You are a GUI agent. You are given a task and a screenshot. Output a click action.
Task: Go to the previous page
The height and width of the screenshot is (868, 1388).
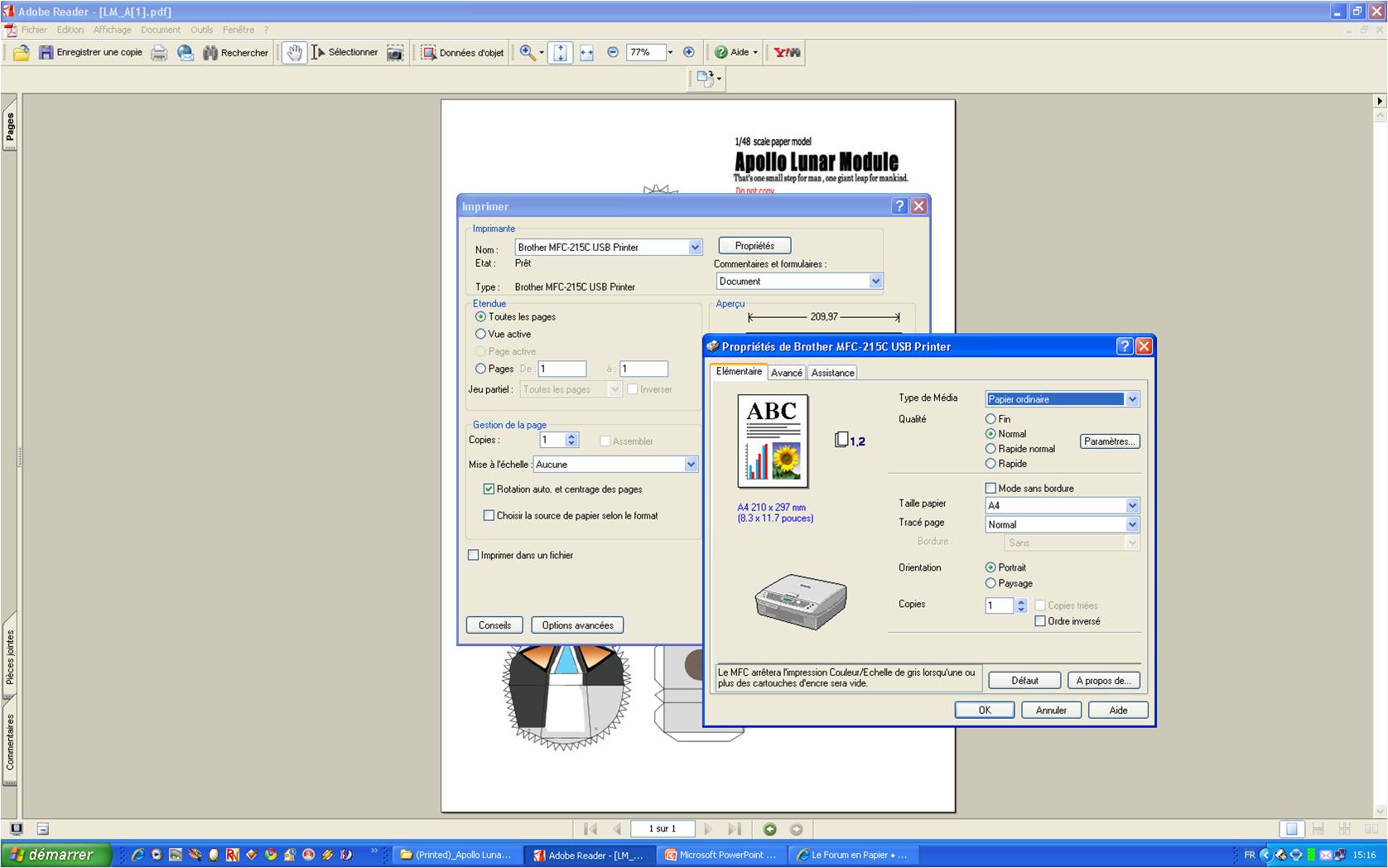tap(617, 828)
